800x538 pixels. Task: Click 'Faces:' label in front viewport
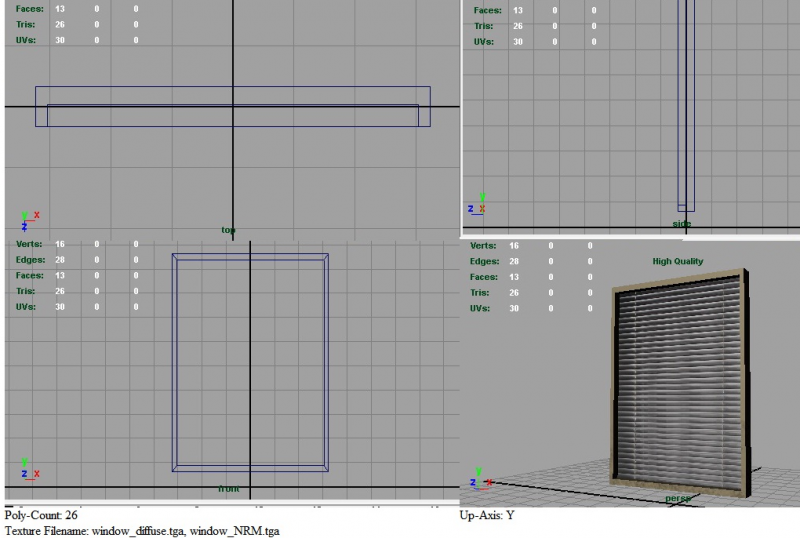click(30, 276)
